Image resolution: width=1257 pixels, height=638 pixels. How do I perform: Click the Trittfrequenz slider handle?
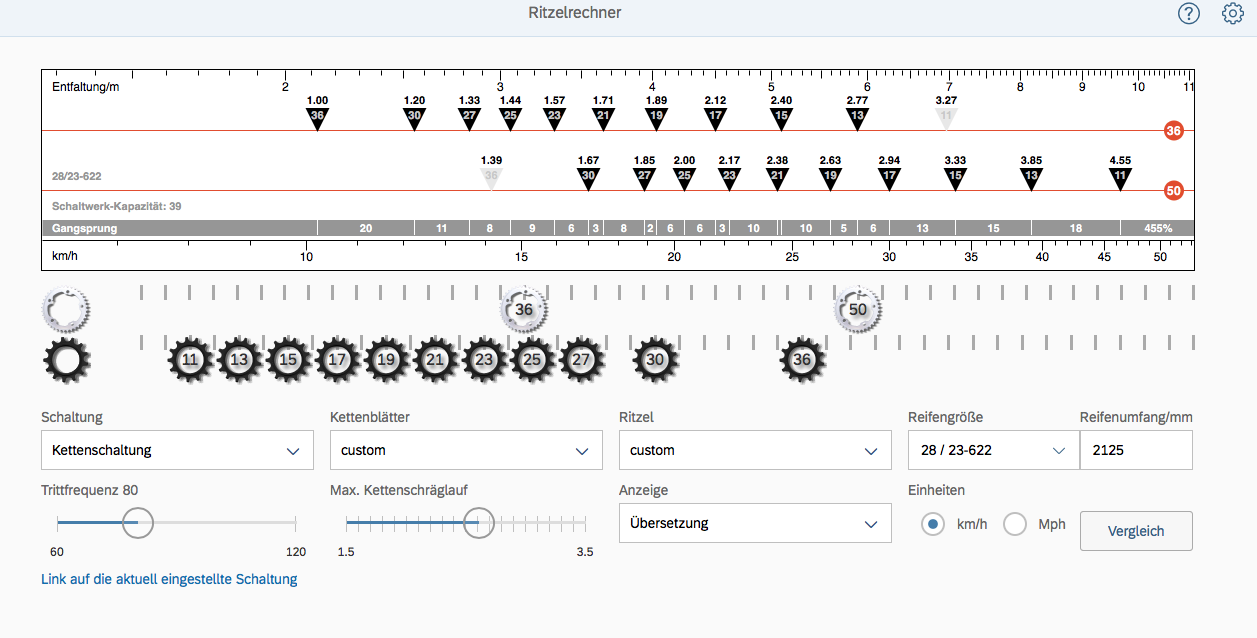tap(138, 522)
